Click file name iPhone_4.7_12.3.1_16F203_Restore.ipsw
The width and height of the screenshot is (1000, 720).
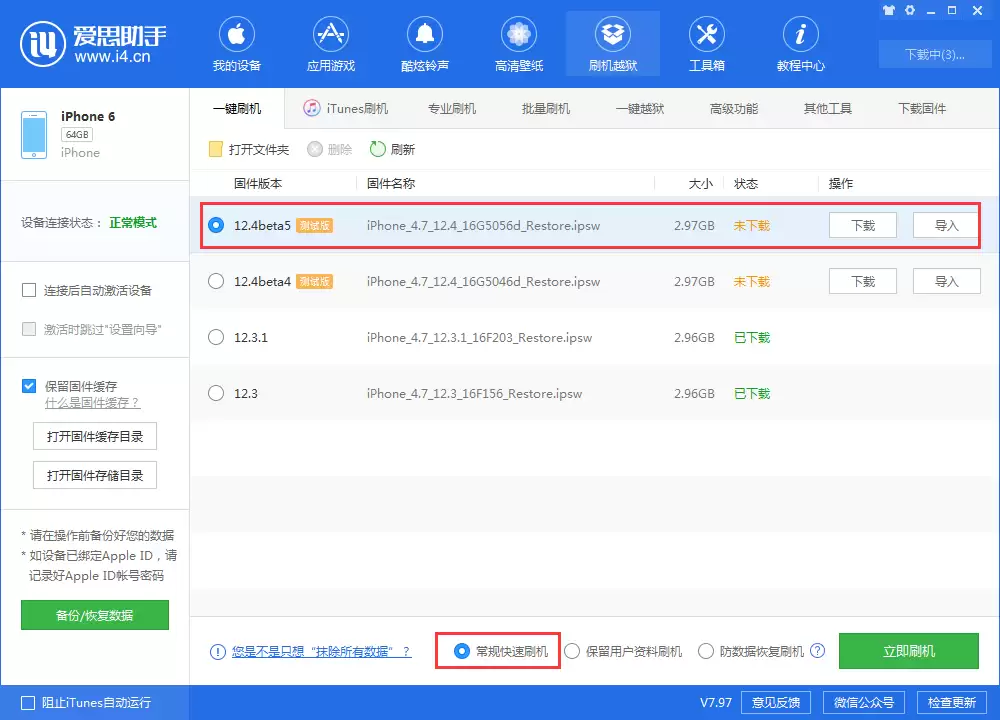[479, 337]
